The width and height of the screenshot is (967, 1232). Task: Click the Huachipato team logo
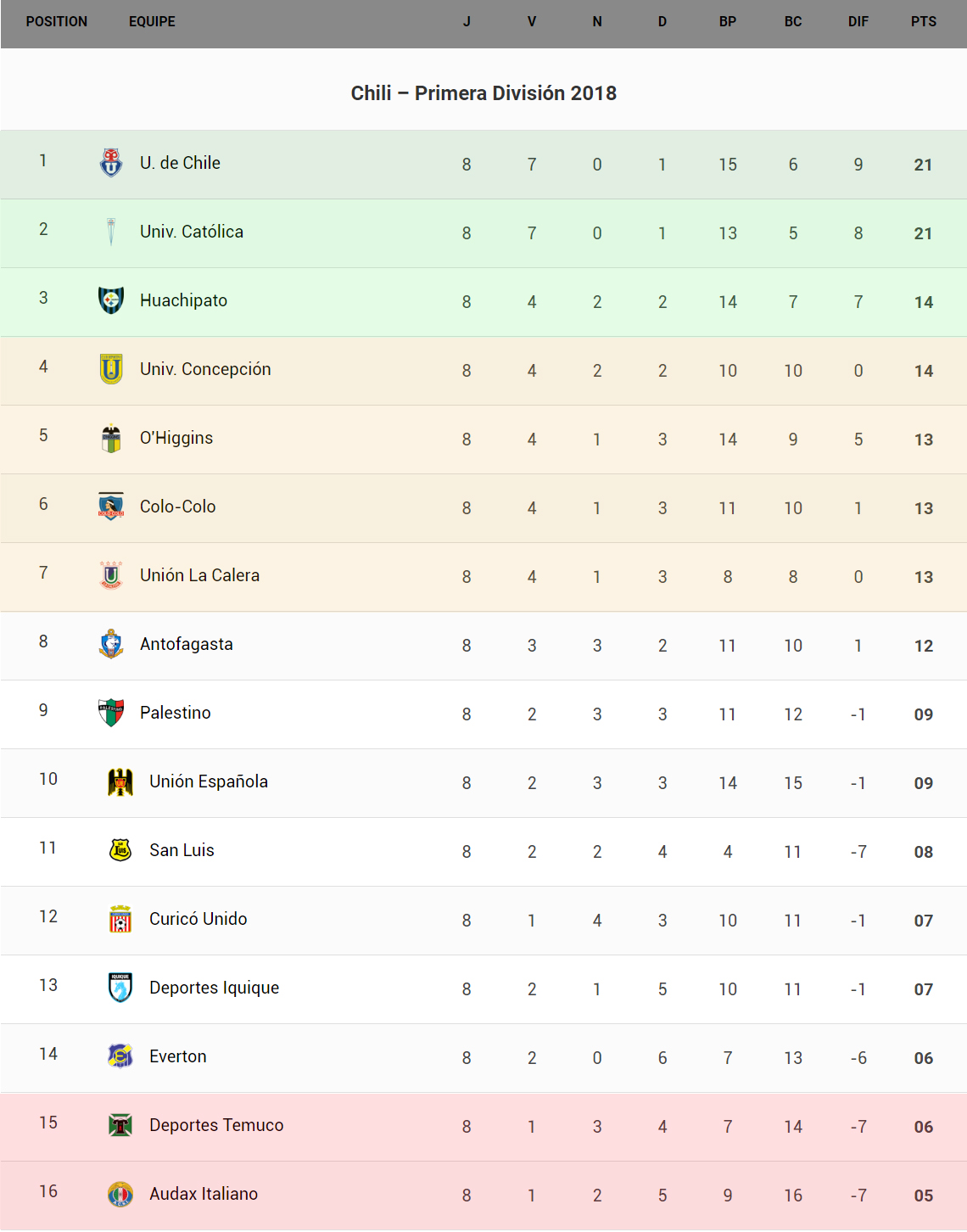[111, 300]
